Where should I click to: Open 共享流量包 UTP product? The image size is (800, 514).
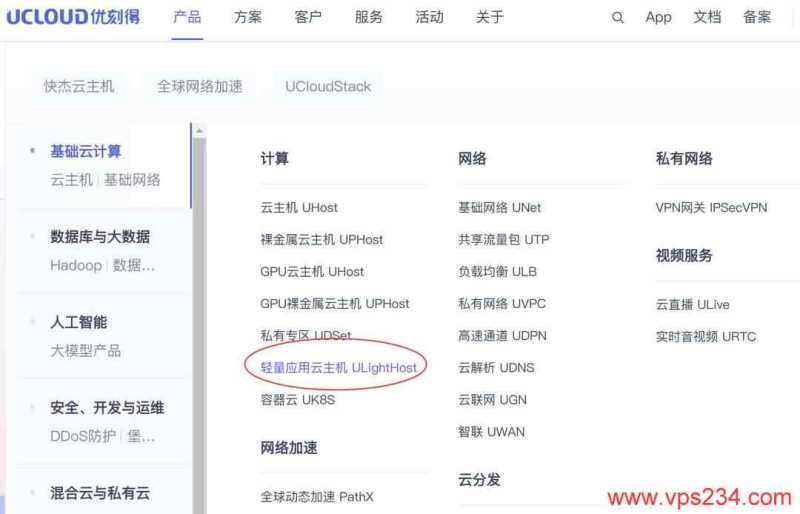504,239
